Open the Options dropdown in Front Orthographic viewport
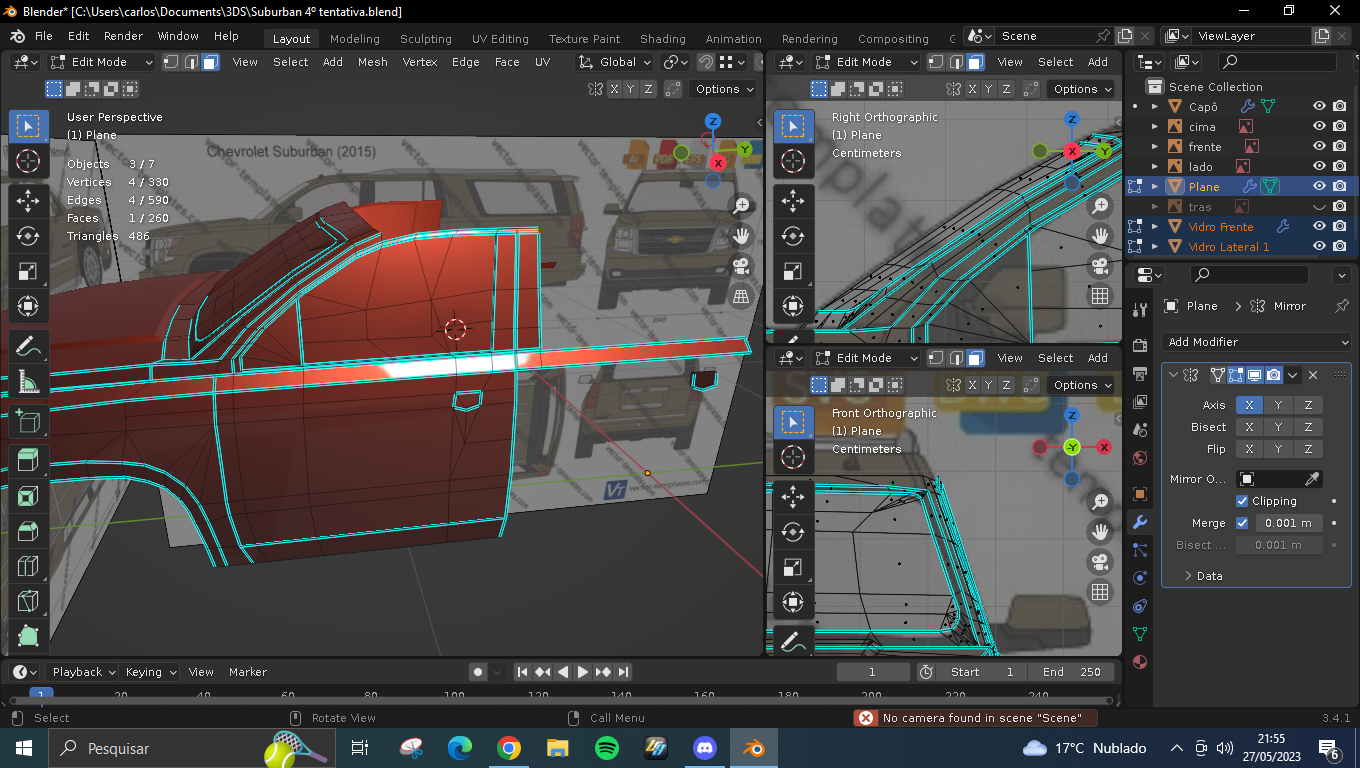1360x768 pixels. click(x=1082, y=385)
